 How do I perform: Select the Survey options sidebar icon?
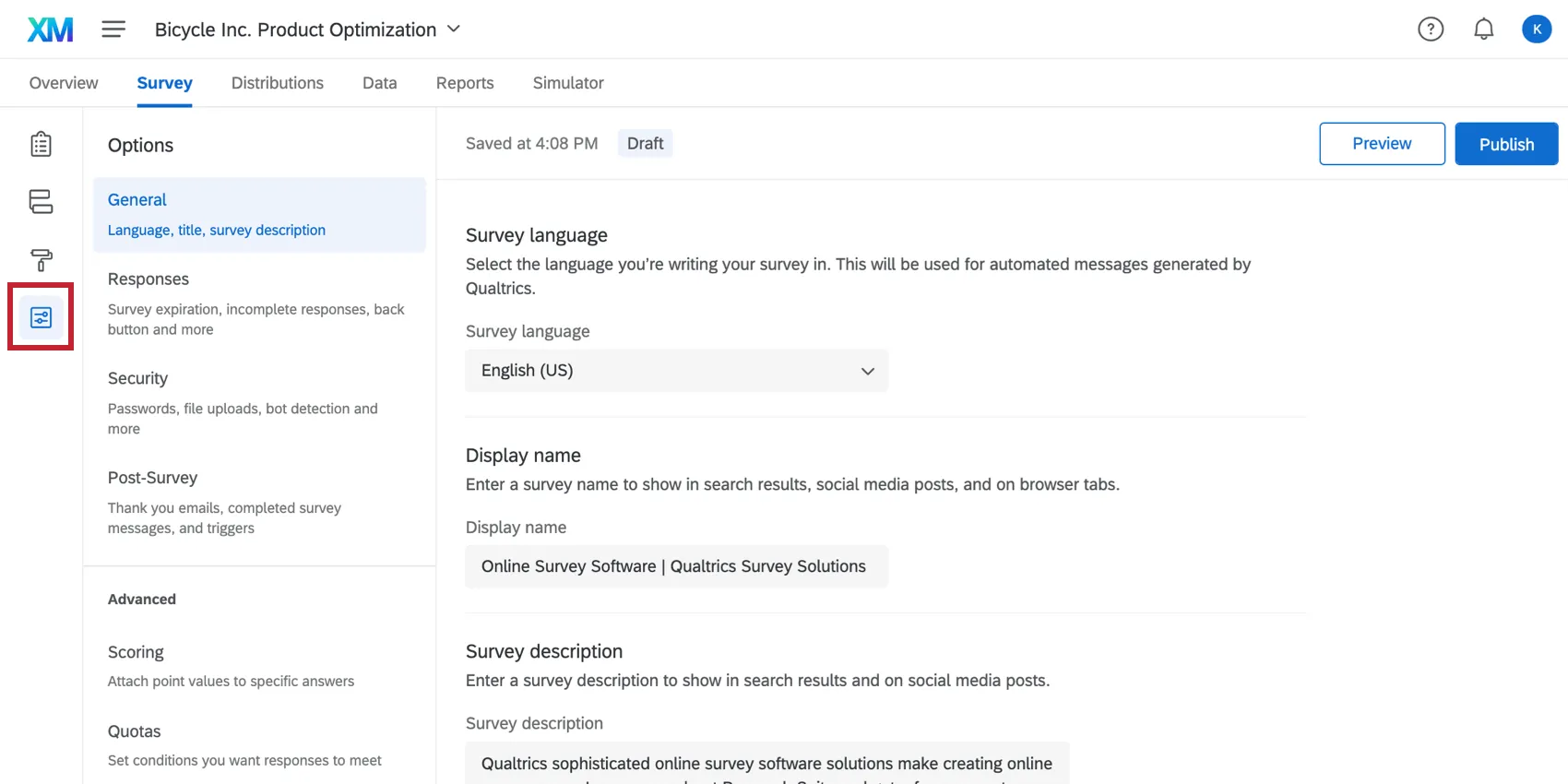[x=41, y=318]
